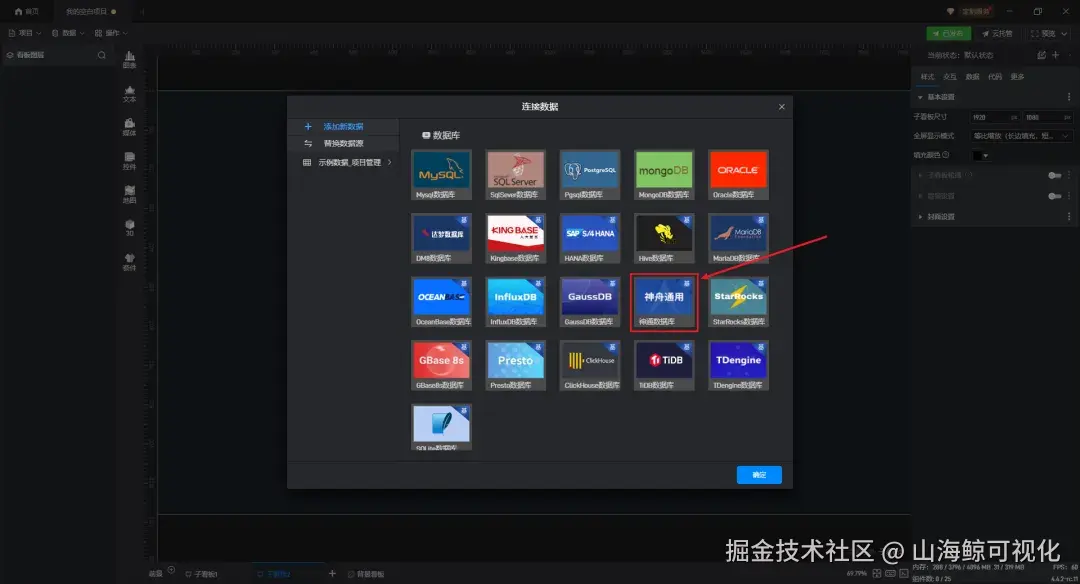Screen dimensions: 1080x584
Task: Expand the 示例数据_项目管理 entry
Action: click(x=349, y=163)
